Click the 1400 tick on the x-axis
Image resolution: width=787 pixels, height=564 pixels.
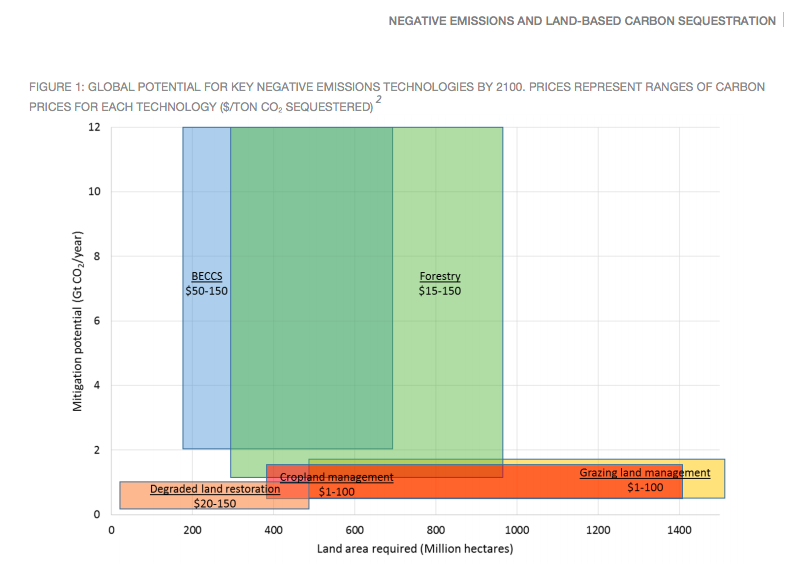point(679,529)
